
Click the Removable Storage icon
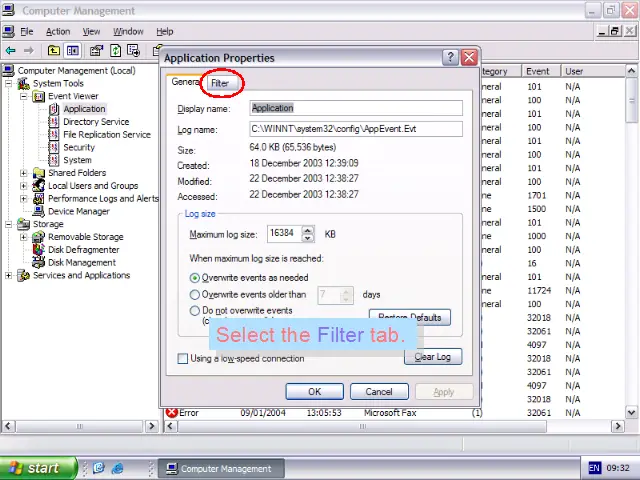[39, 237]
